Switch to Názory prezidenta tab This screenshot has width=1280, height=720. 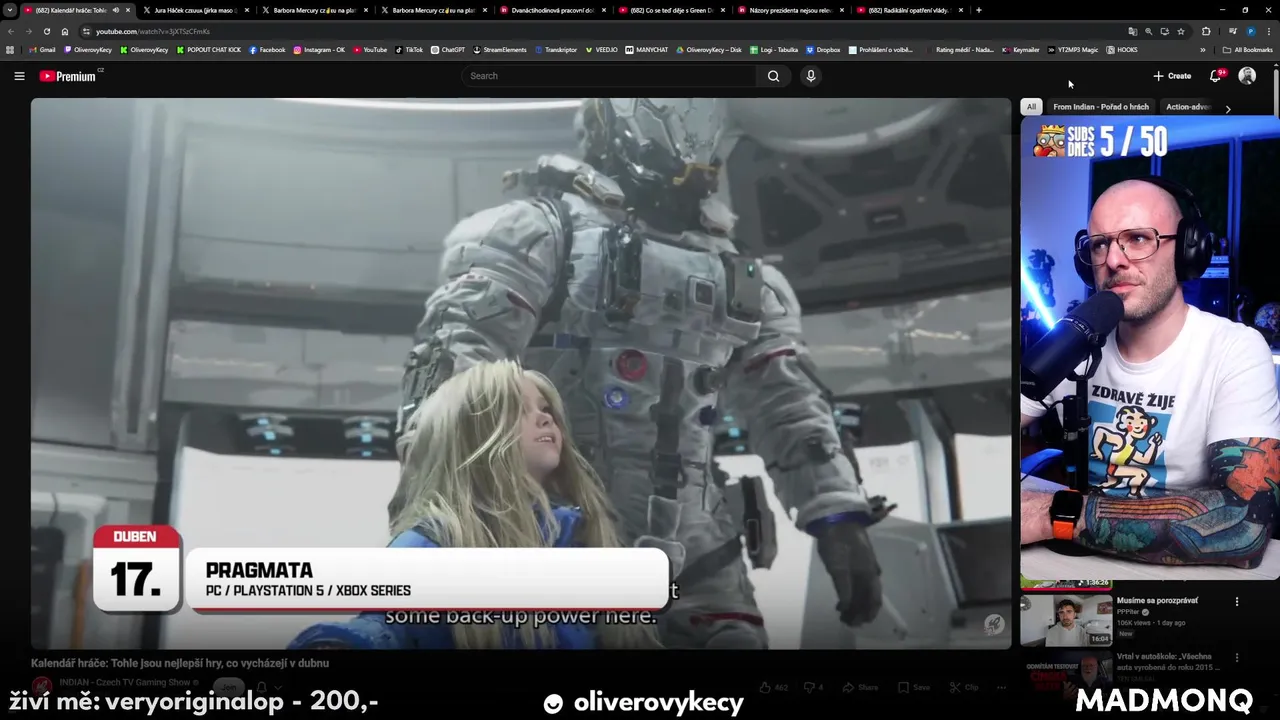pyautogui.click(x=790, y=10)
